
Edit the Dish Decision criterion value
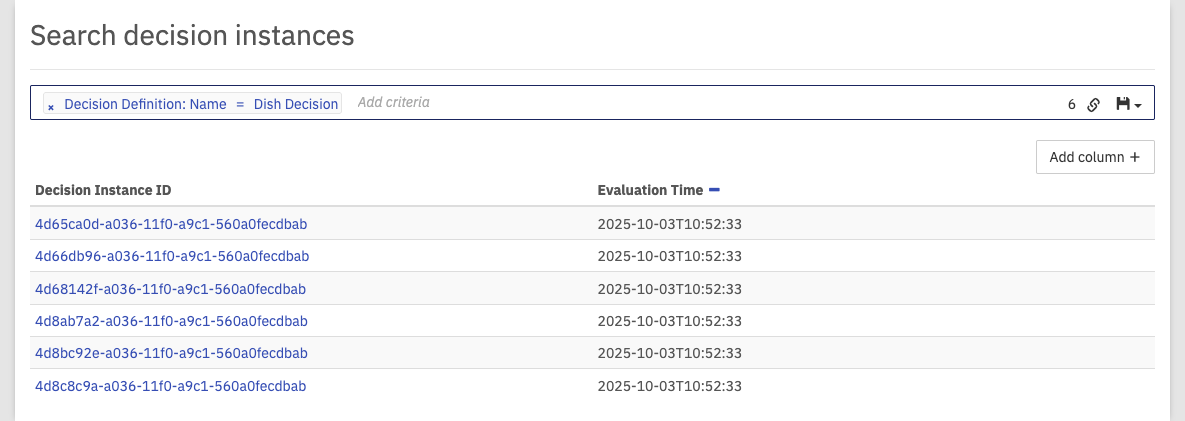(x=296, y=104)
